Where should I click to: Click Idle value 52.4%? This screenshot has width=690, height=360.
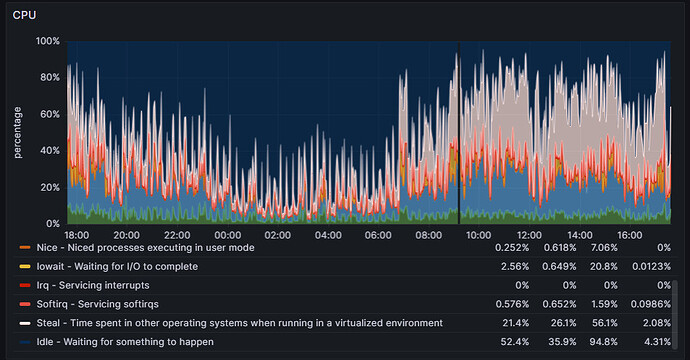515,342
